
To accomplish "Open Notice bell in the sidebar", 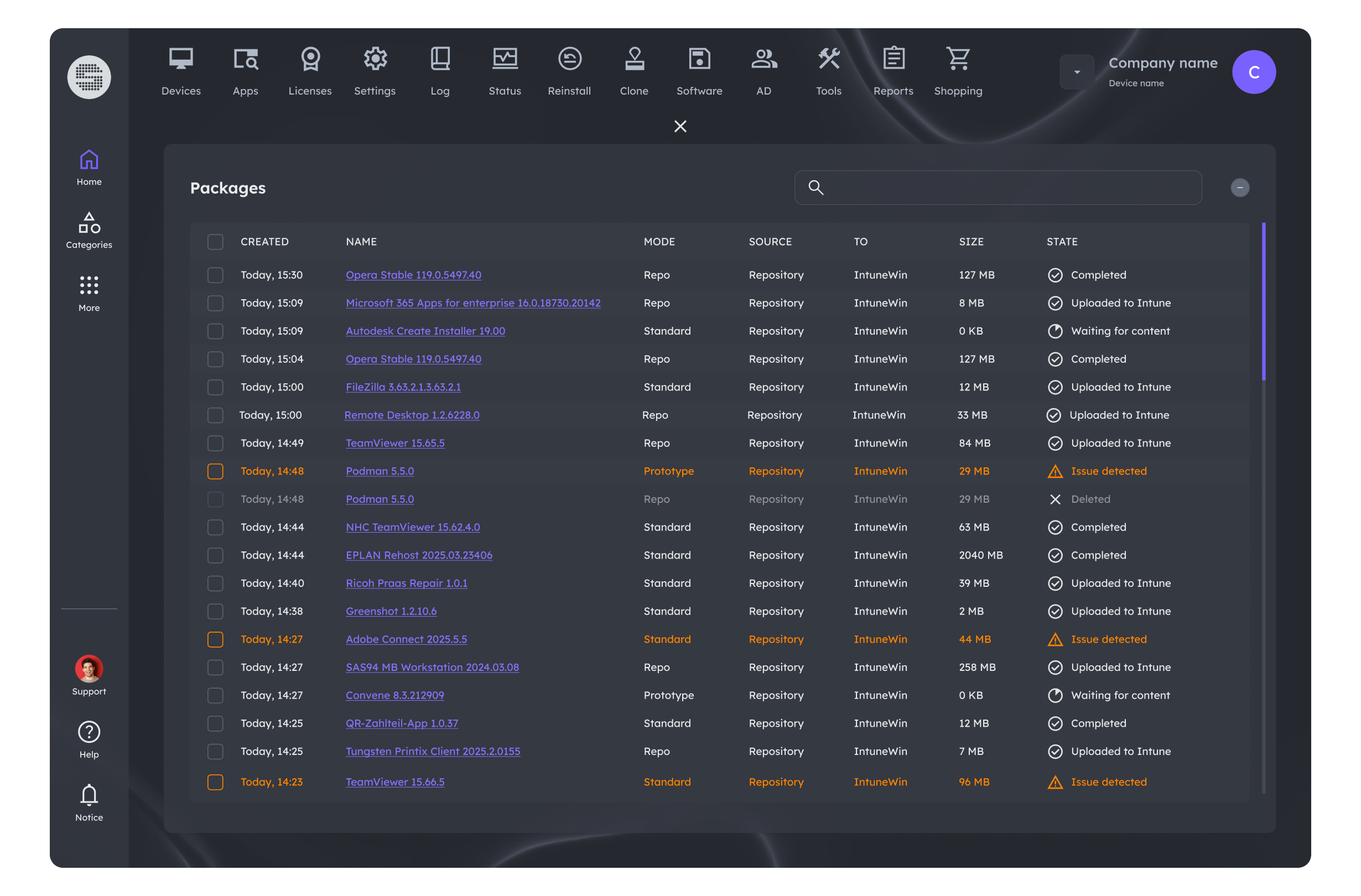I will (89, 803).
